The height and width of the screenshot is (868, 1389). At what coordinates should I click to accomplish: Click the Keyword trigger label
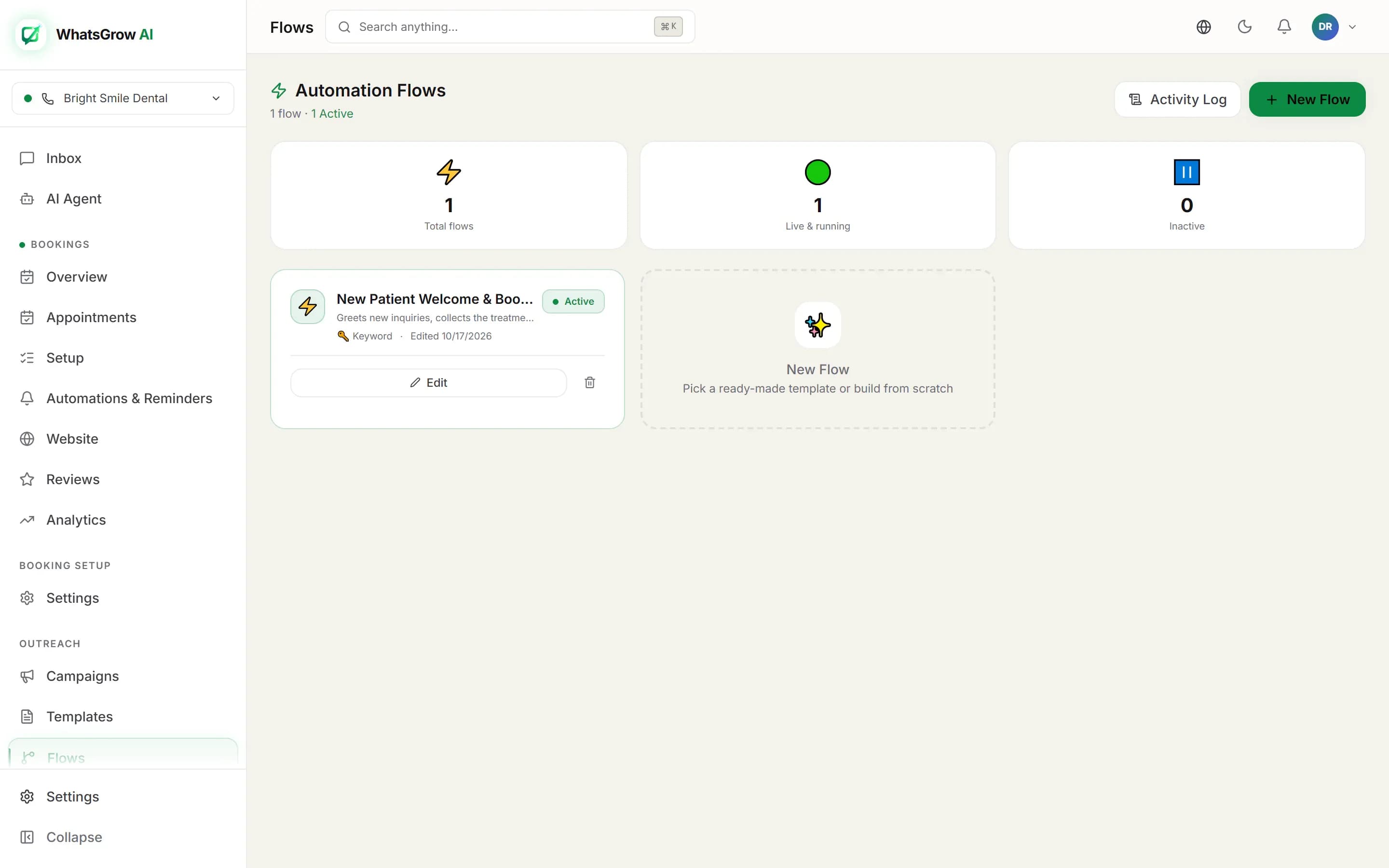pos(365,336)
